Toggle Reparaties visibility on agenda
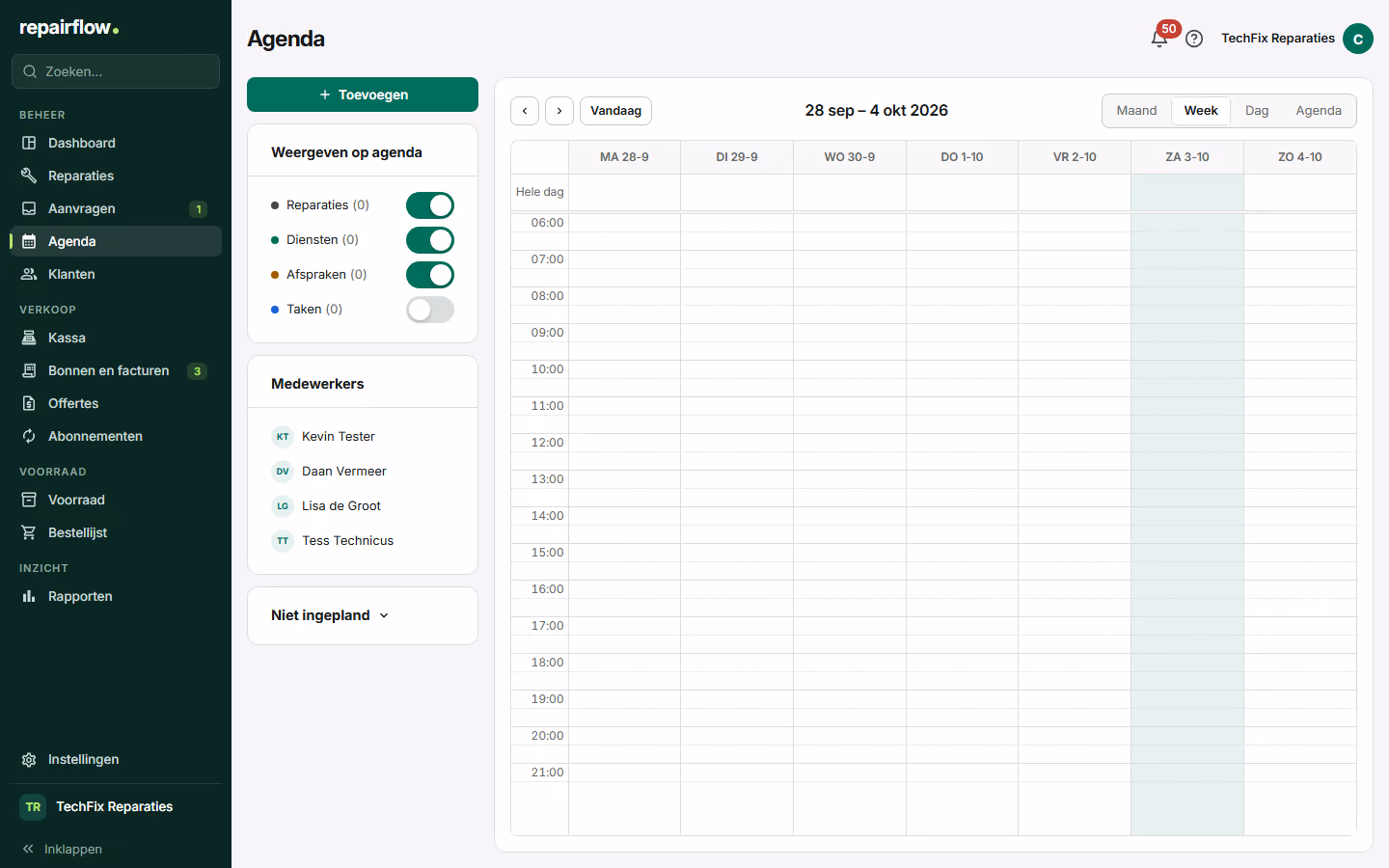Viewport: 1389px width, 868px height. pos(430,205)
